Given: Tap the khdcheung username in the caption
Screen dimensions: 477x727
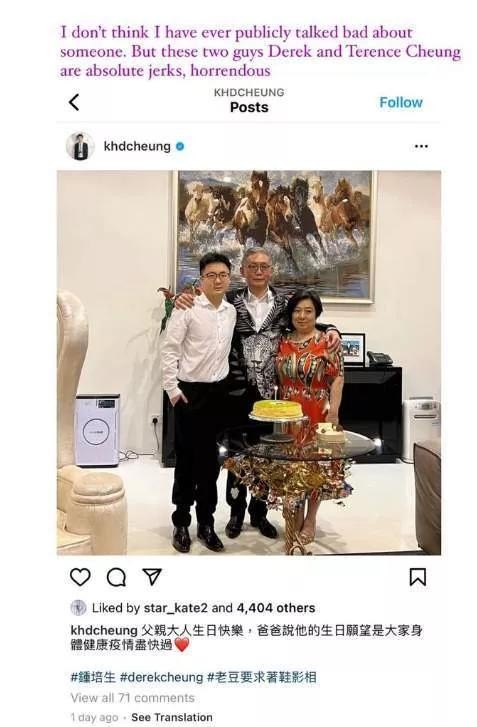Looking at the screenshot, I should tap(104, 631).
